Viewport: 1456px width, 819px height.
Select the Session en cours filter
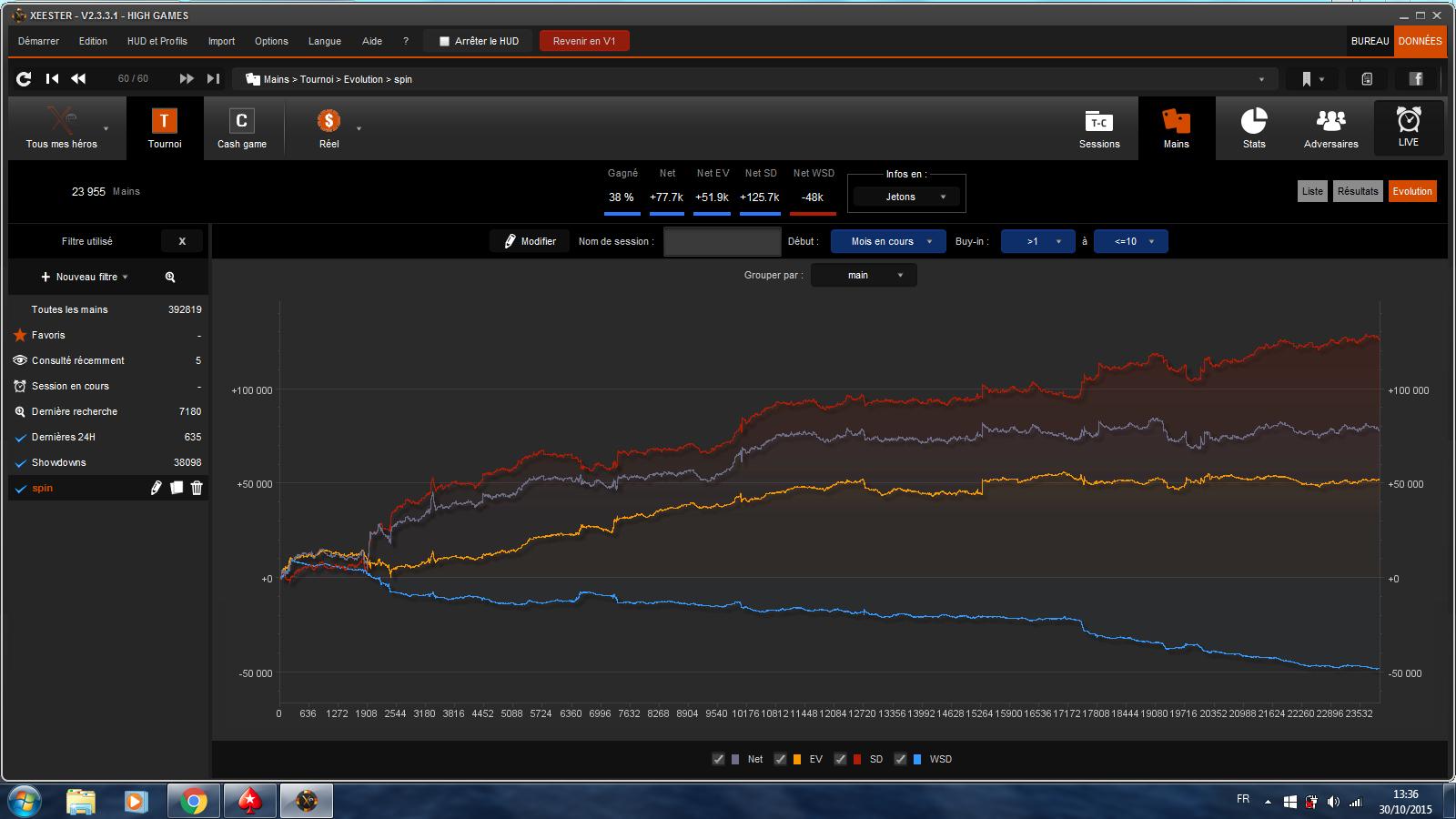pyautogui.click(x=107, y=386)
